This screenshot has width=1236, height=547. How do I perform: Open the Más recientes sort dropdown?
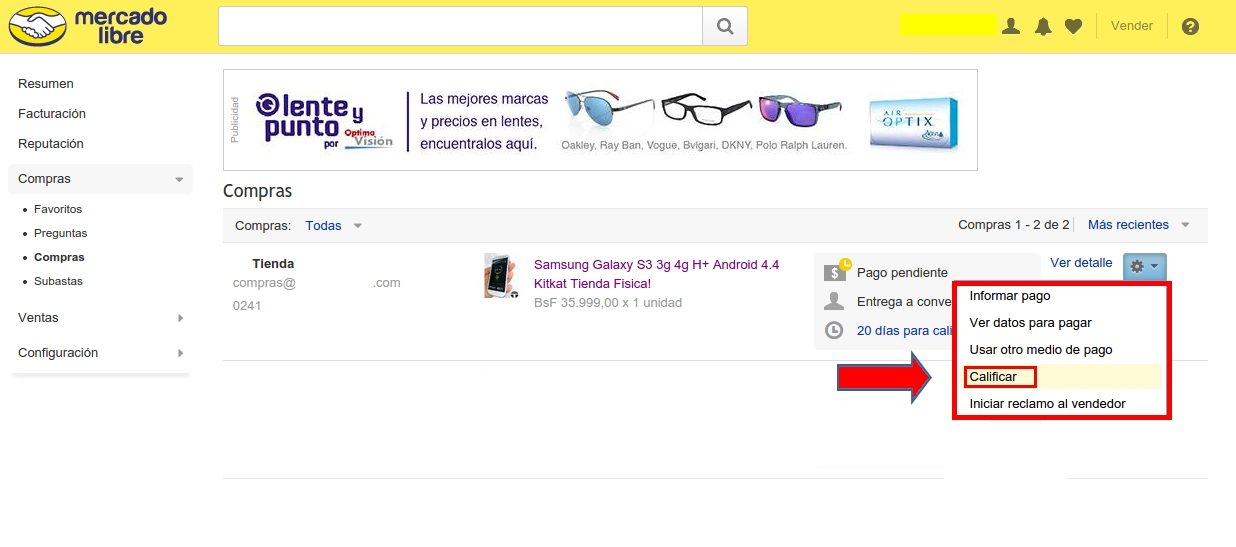point(1139,225)
